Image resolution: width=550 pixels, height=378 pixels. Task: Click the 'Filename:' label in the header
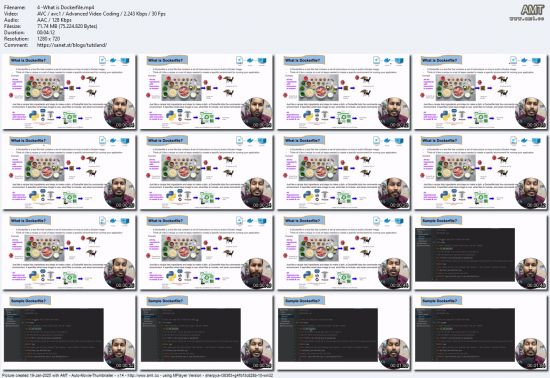[14, 7]
